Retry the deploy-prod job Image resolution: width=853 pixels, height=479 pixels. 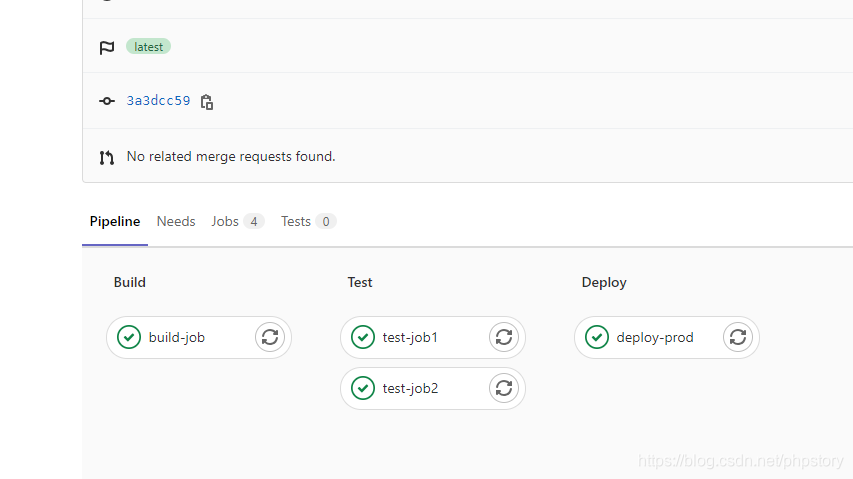click(x=738, y=337)
